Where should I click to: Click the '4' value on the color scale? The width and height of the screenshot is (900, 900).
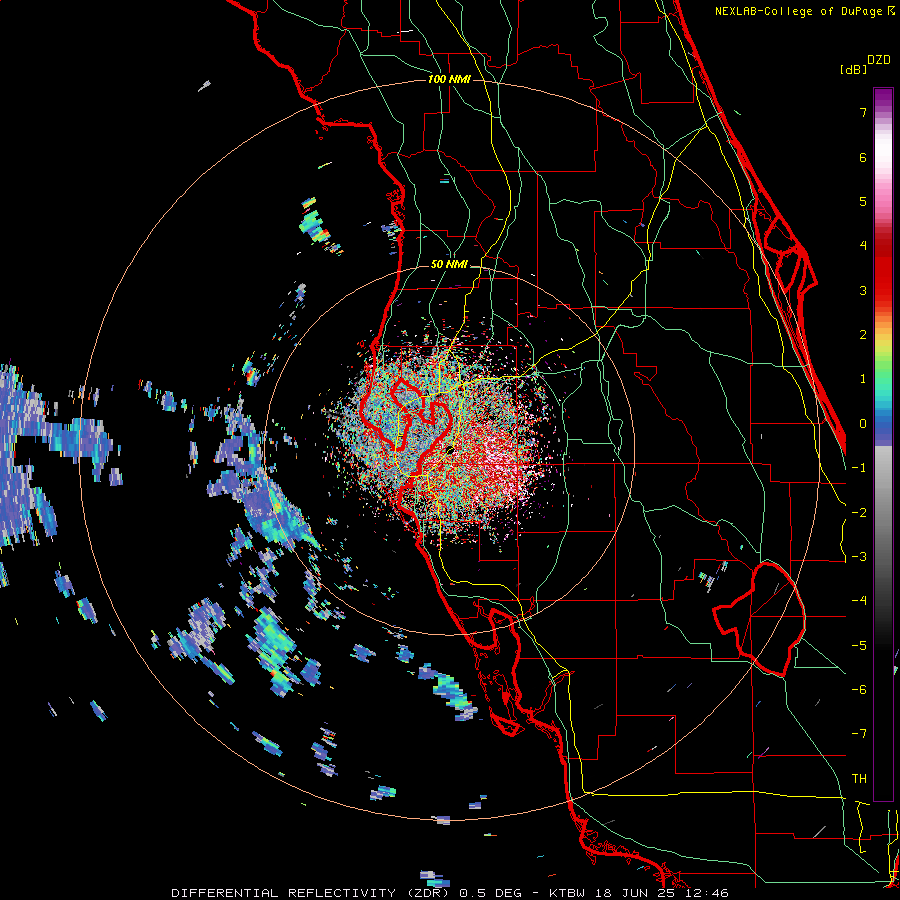(x=863, y=246)
